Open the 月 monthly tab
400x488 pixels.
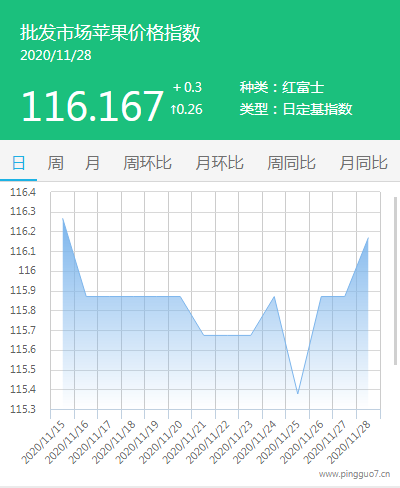coord(92,163)
